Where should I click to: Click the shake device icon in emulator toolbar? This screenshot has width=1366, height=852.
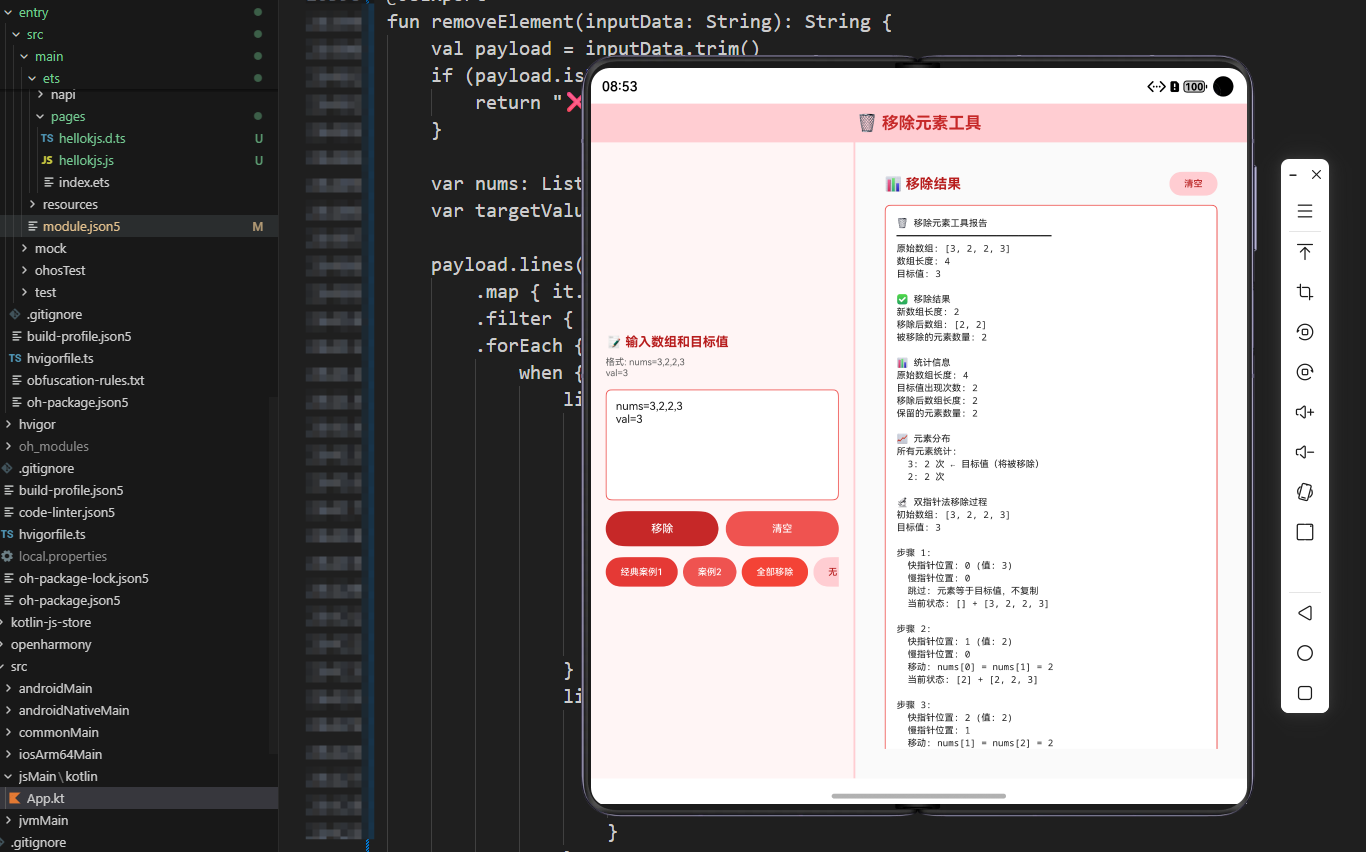[x=1305, y=492]
